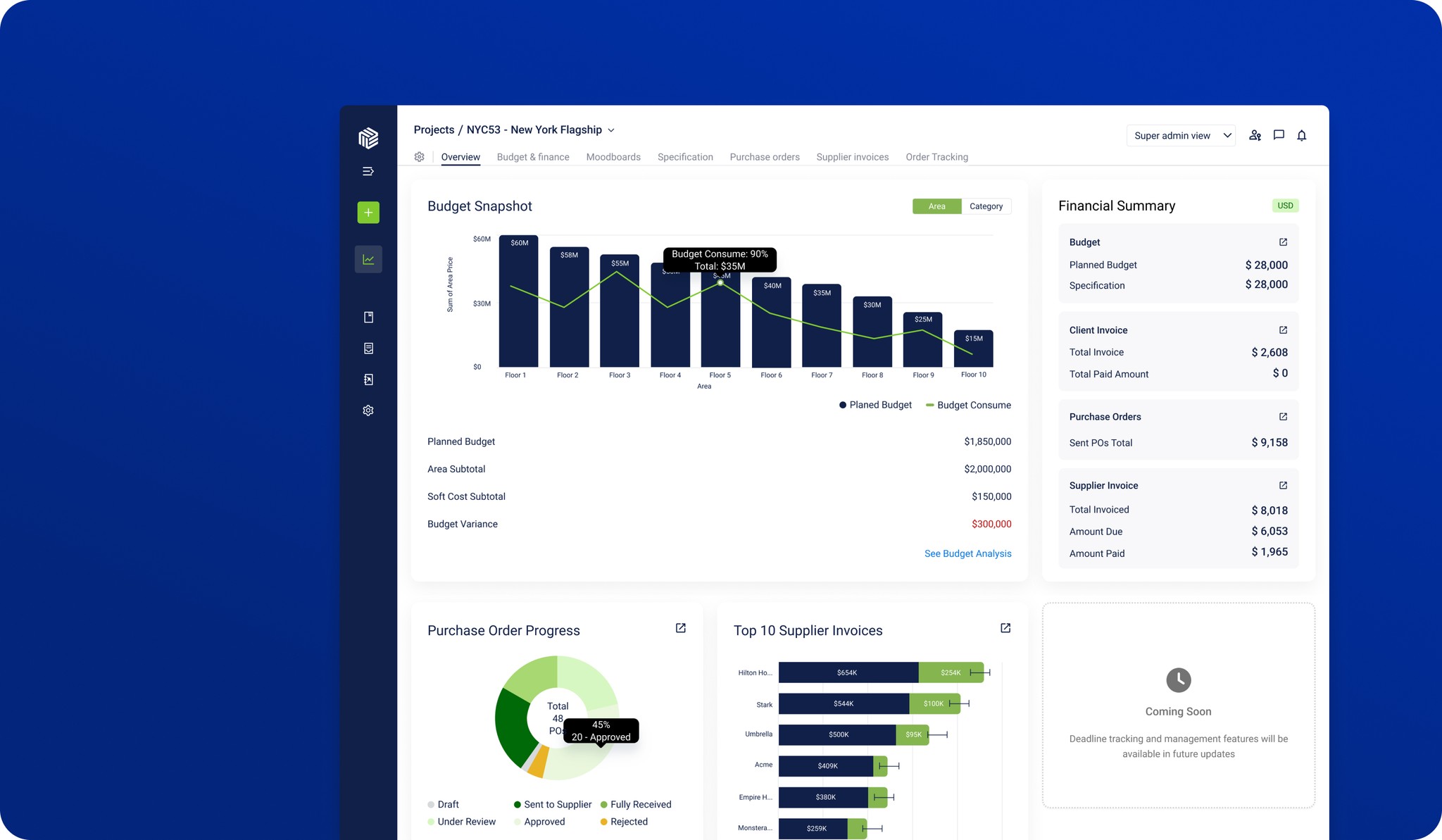The height and width of the screenshot is (840, 1442).
Task: Switch to Order Tracking tab
Action: pos(936,157)
